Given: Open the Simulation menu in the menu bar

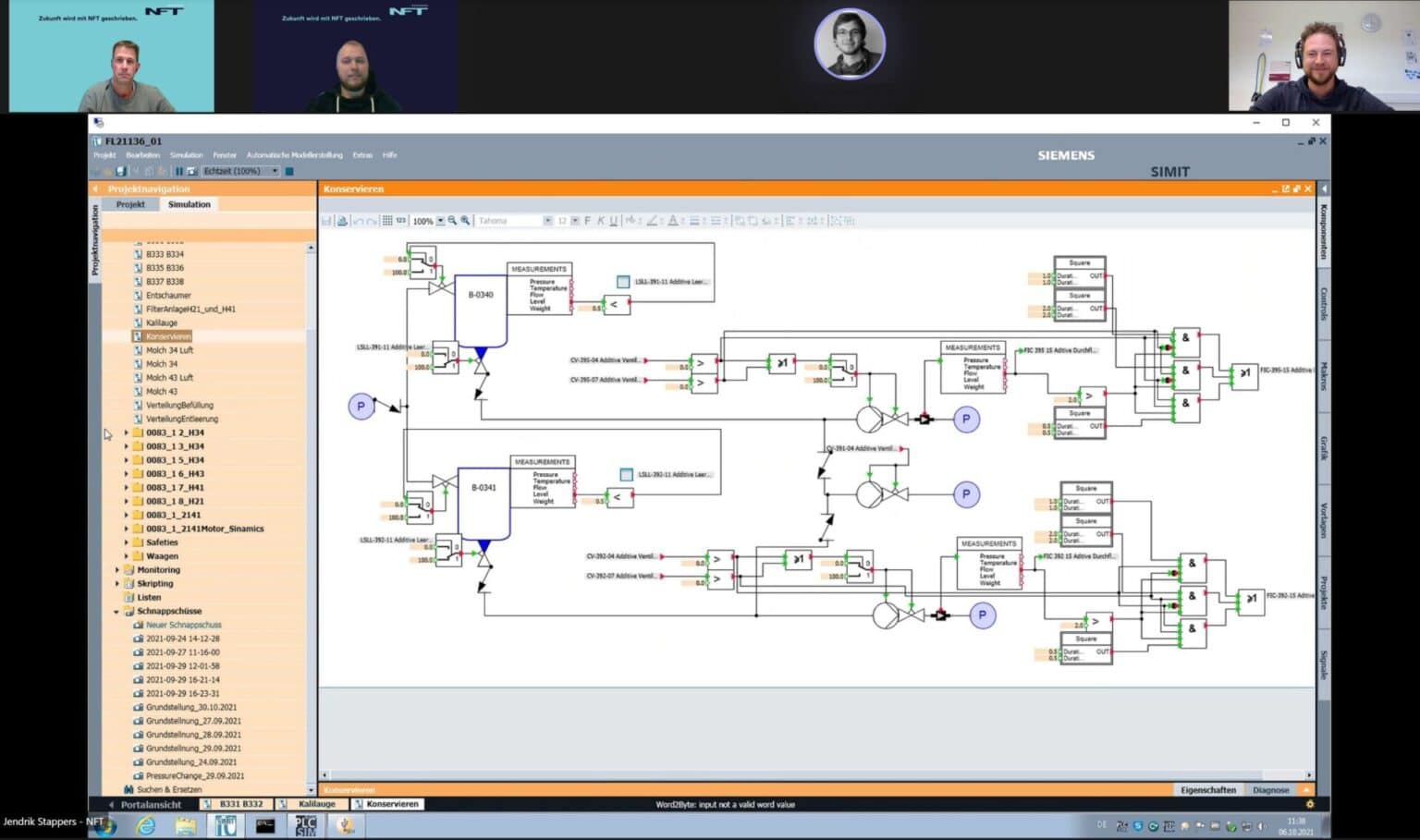Looking at the screenshot, I should click(x=186, y=155).
